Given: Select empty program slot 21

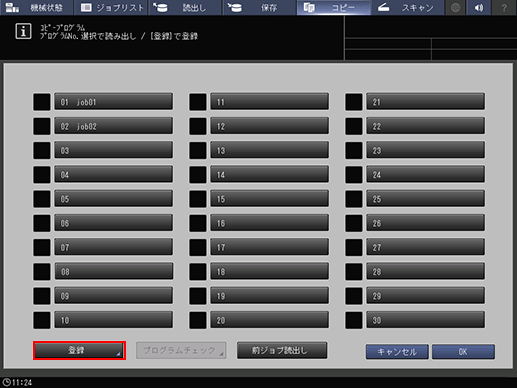Looking at the screenshot, I should click(x=426, y=102).
